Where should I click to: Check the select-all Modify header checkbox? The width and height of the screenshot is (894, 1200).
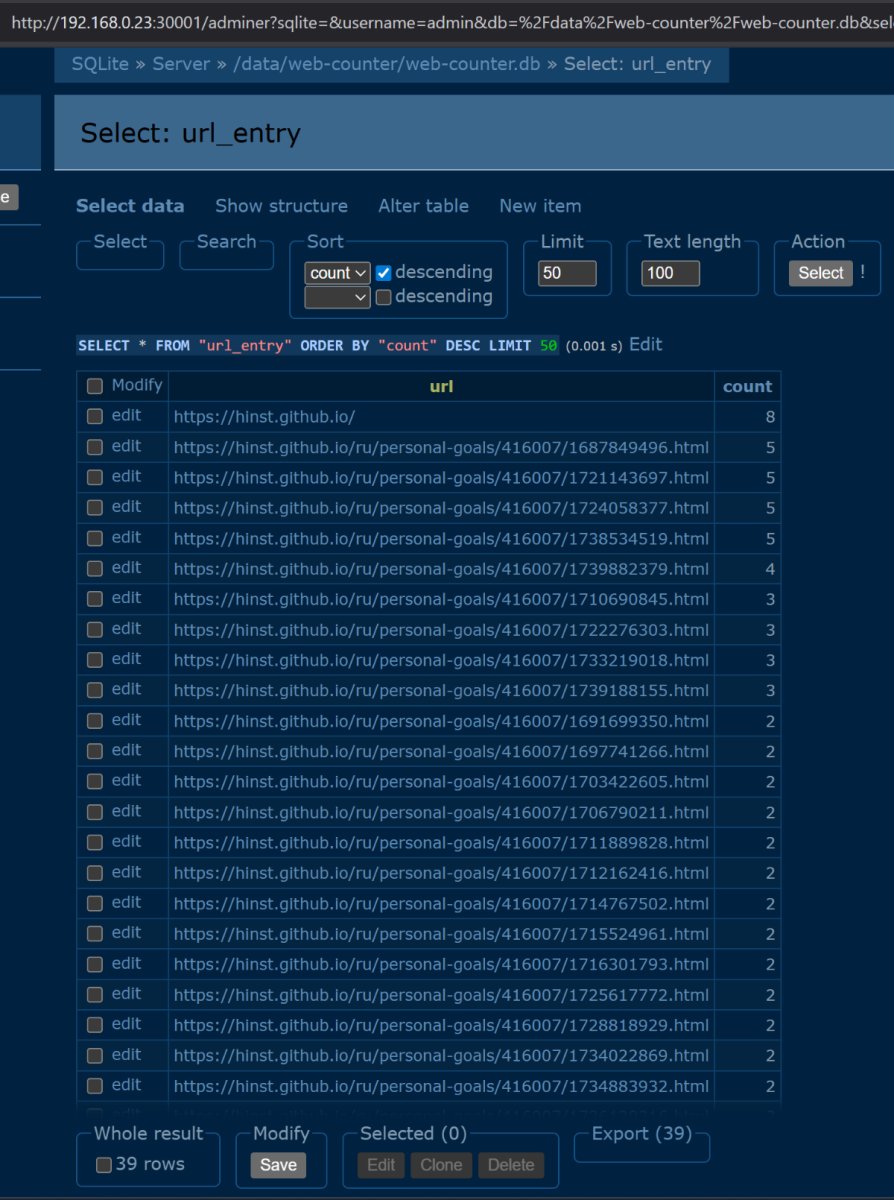(x=95, y=386)
